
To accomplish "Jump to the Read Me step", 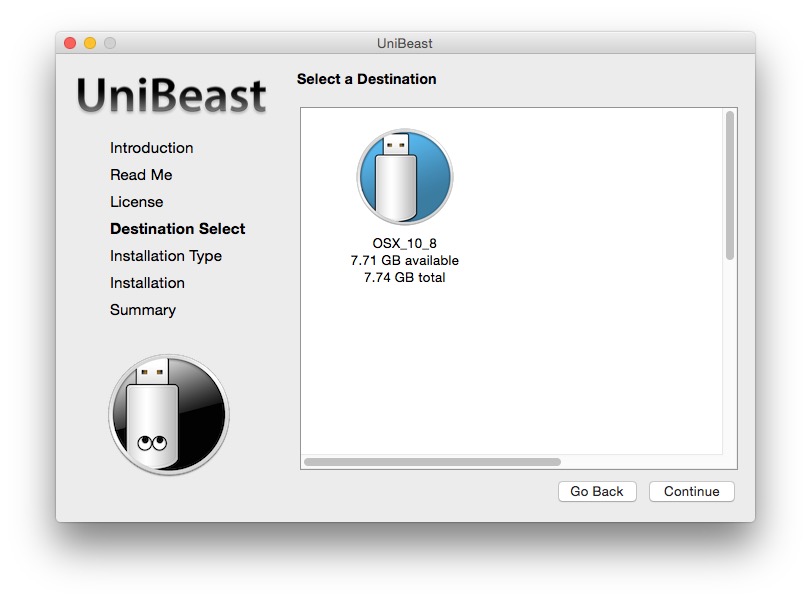I will pyautogui.click(x=141, y=175).
